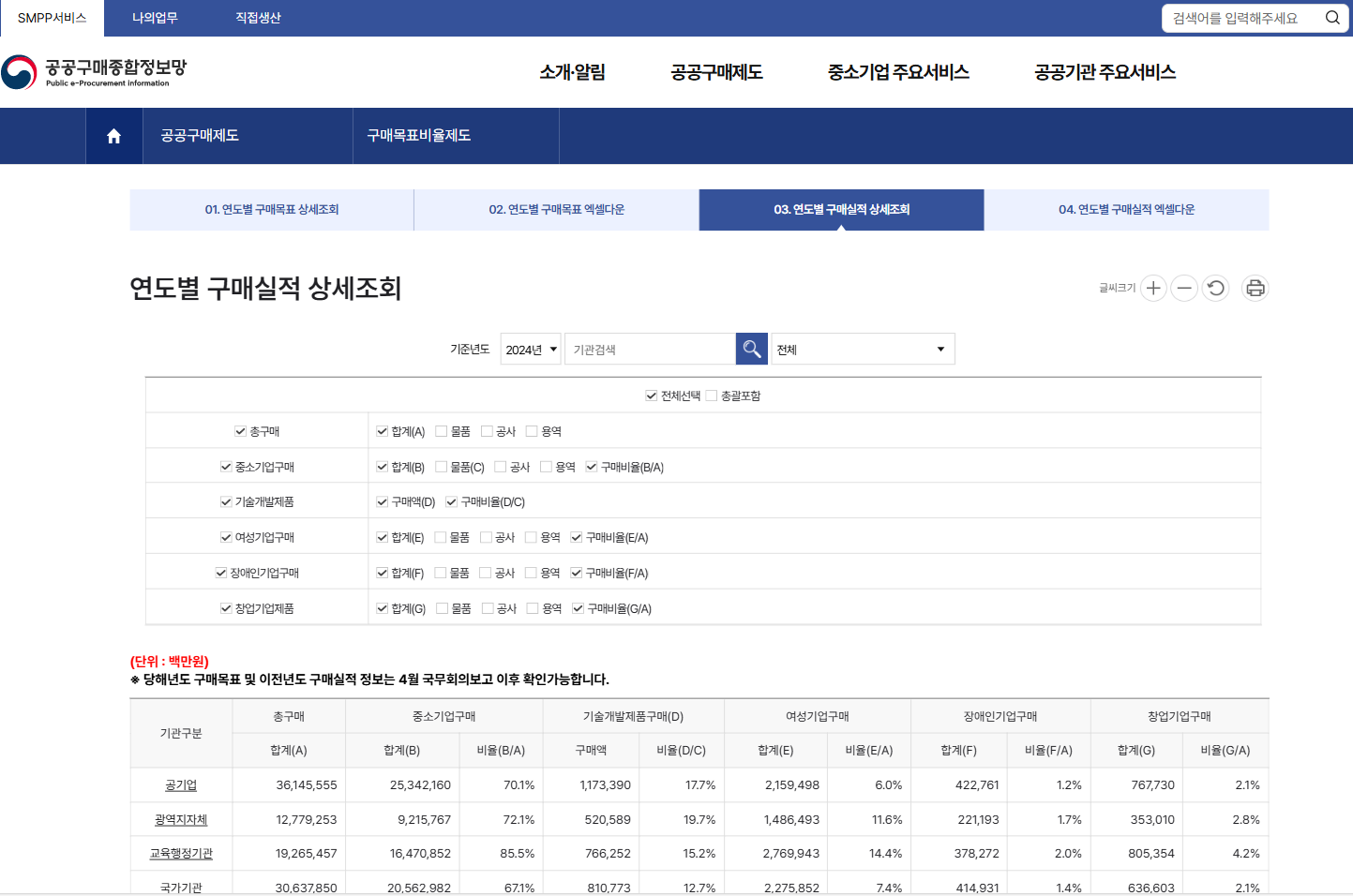This screenshot has width=1353, height=896.
Task: Select tab 03. 연도별 구매실적 상세조회
Action: point(842,210)
